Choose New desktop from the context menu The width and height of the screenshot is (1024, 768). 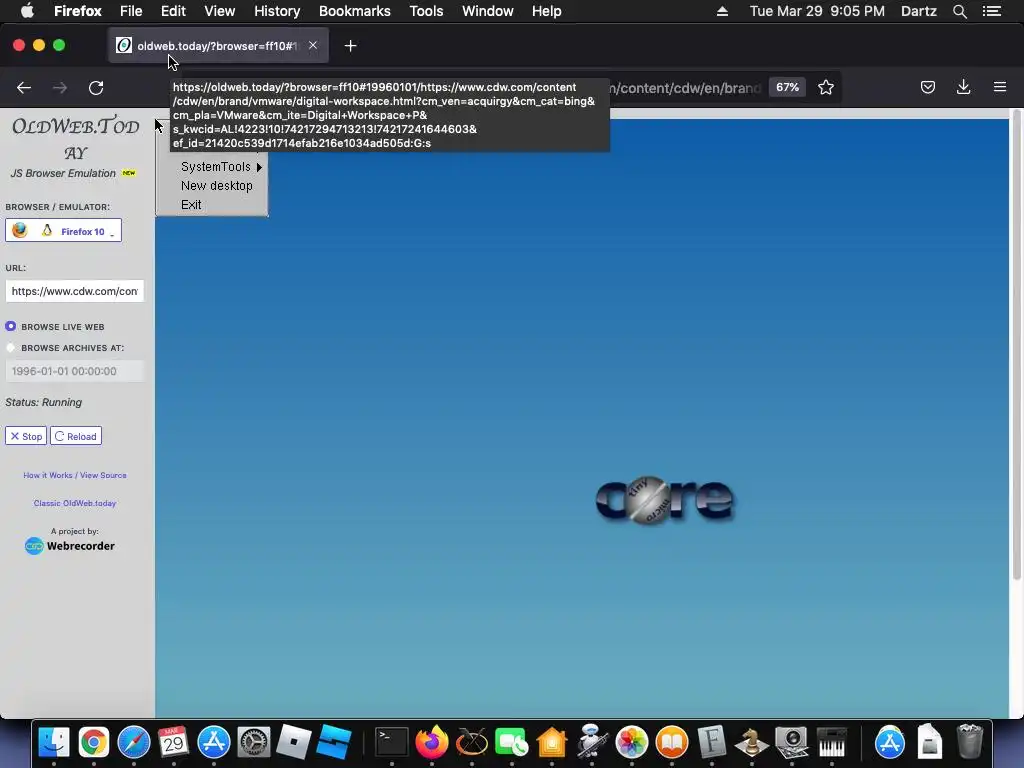[x=216, y=186]
